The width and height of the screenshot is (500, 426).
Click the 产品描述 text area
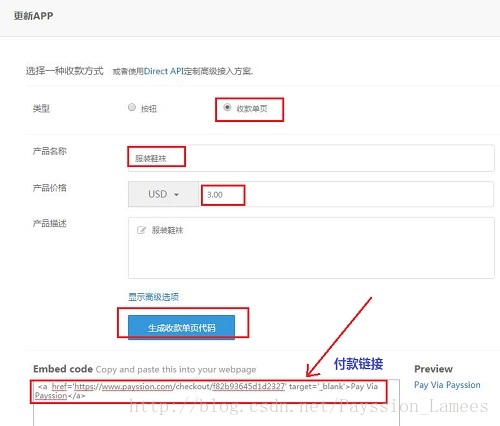pos(311,248)
